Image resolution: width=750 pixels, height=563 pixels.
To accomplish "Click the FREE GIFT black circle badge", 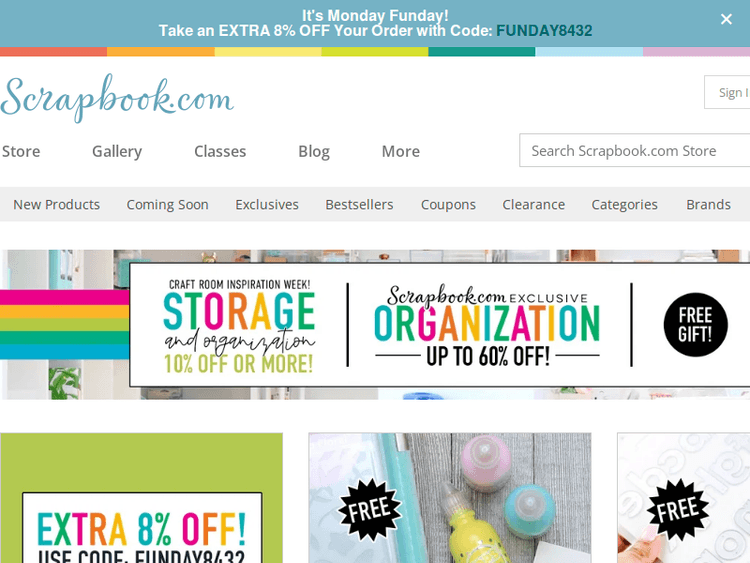I will point(695,325).
